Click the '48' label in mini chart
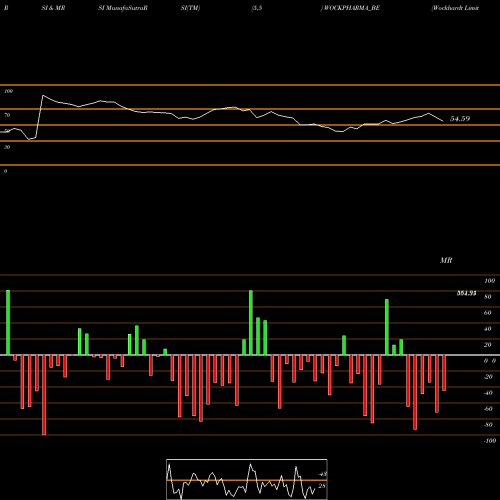The width and height of the screenshot is (500, 500). [323, 474]
